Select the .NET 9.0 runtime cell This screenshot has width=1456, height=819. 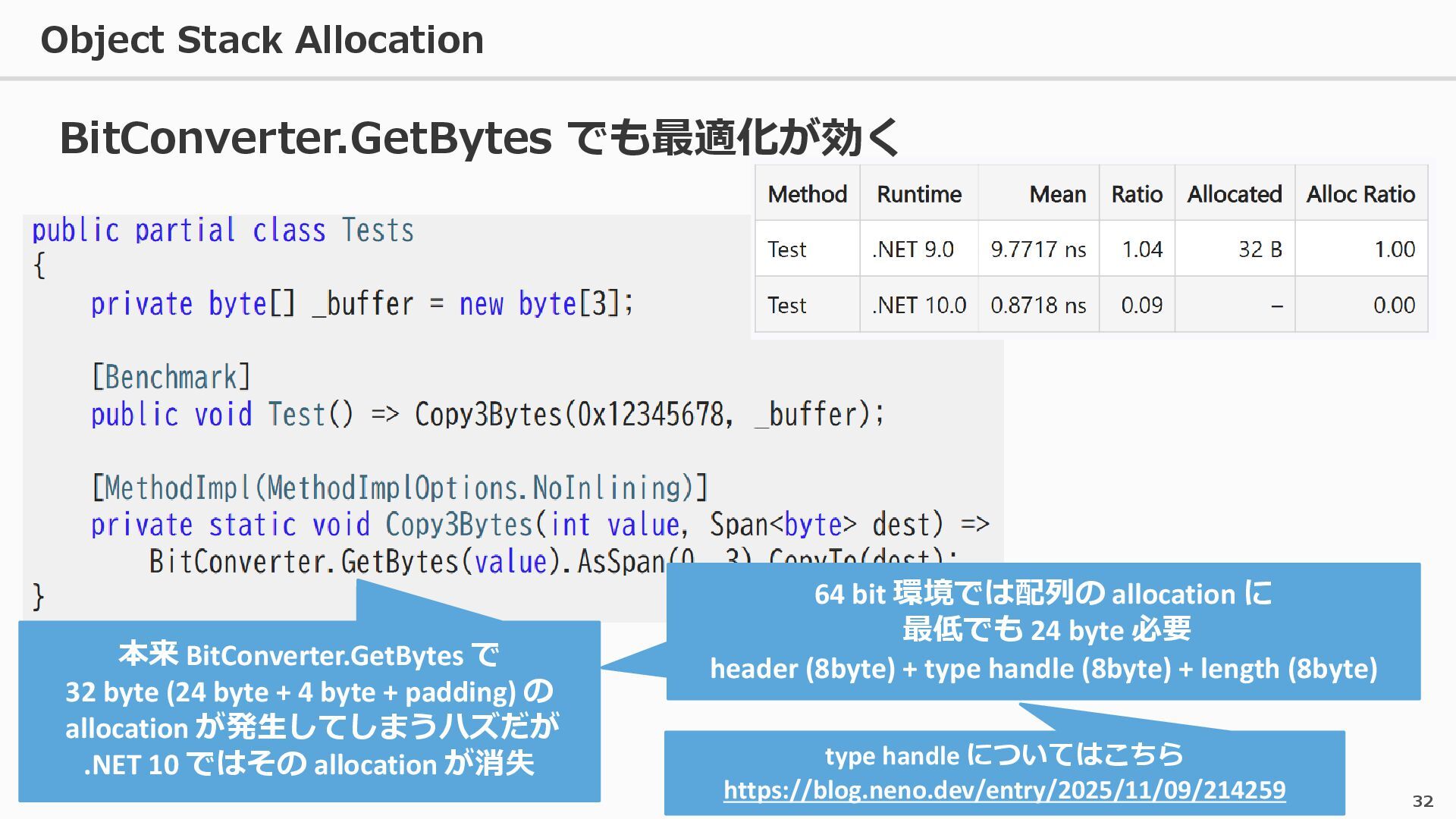pyautogui.click(x=913, y=249)
